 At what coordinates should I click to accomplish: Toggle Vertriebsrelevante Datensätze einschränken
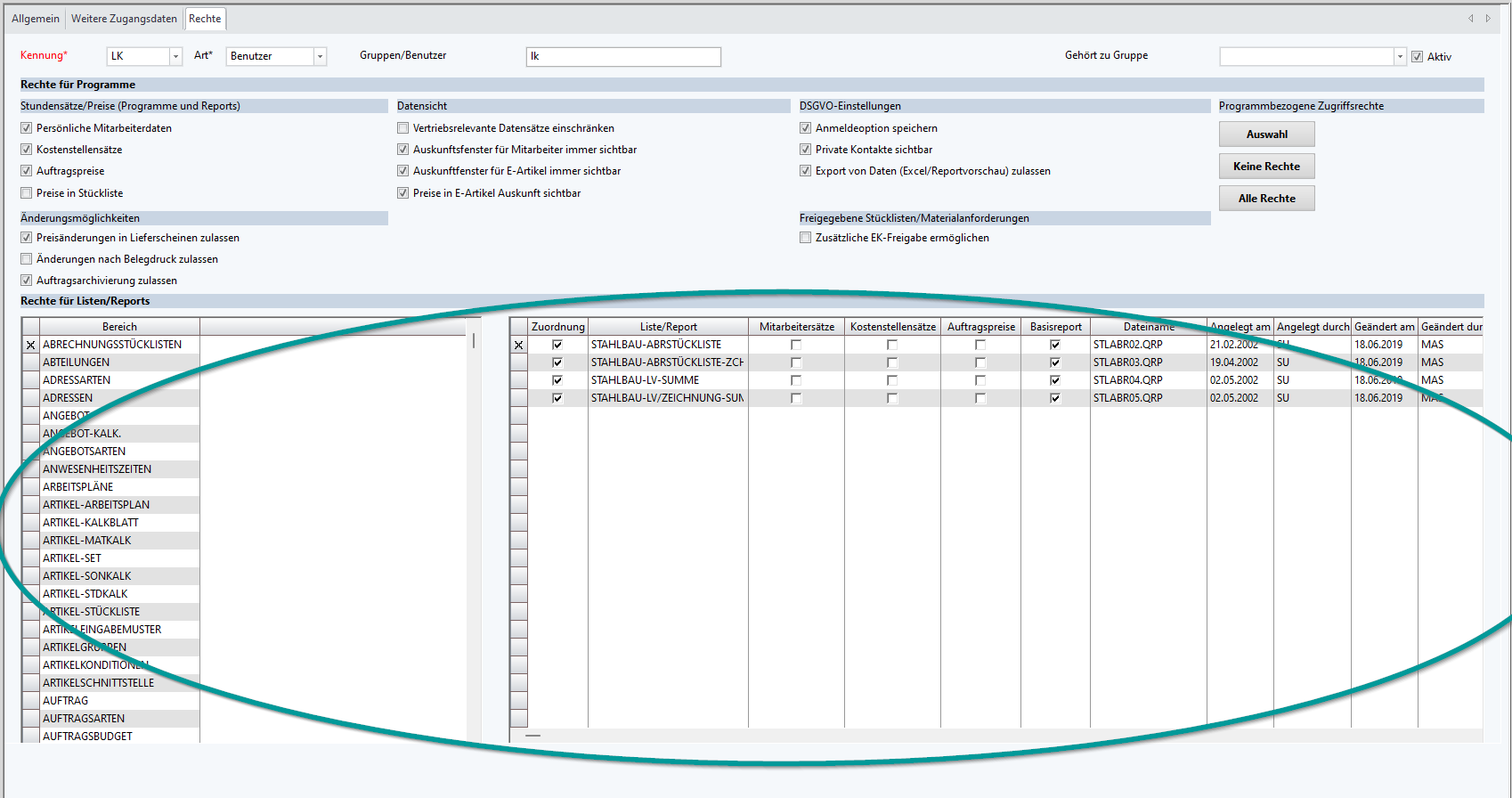(x=403, y=128)
